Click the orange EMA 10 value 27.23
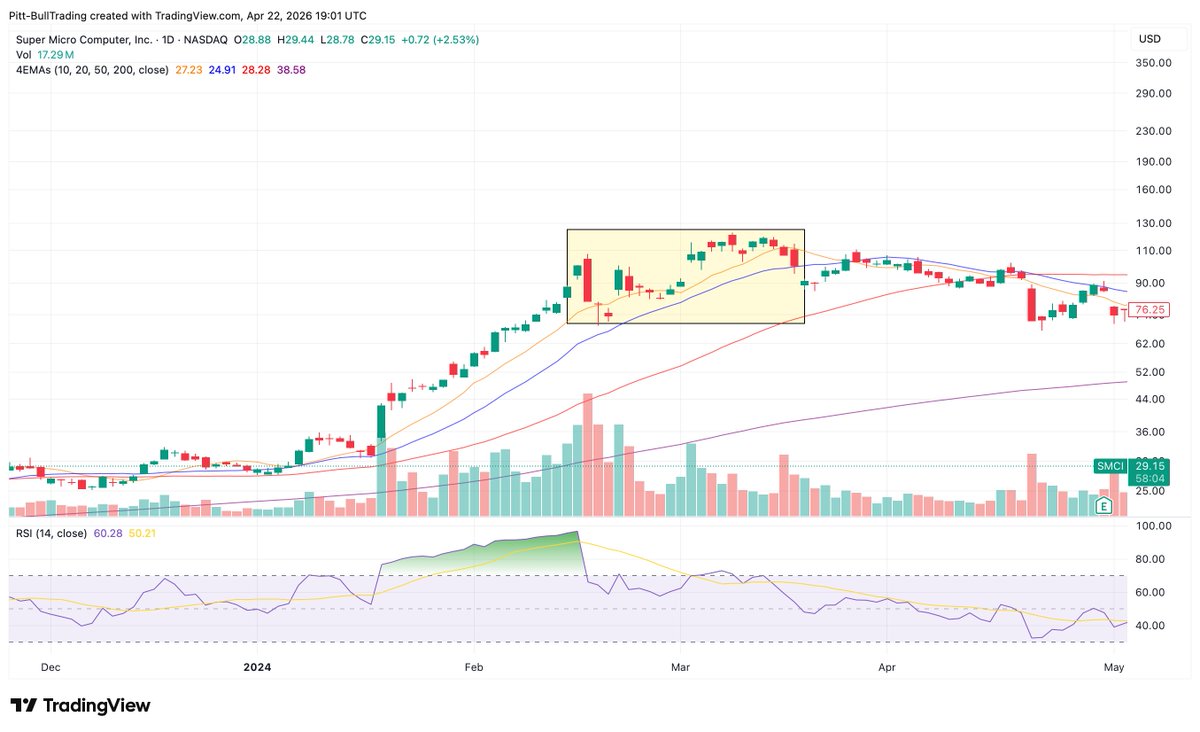Viewport: 1200px width, 732px height. tap(188, 70)
